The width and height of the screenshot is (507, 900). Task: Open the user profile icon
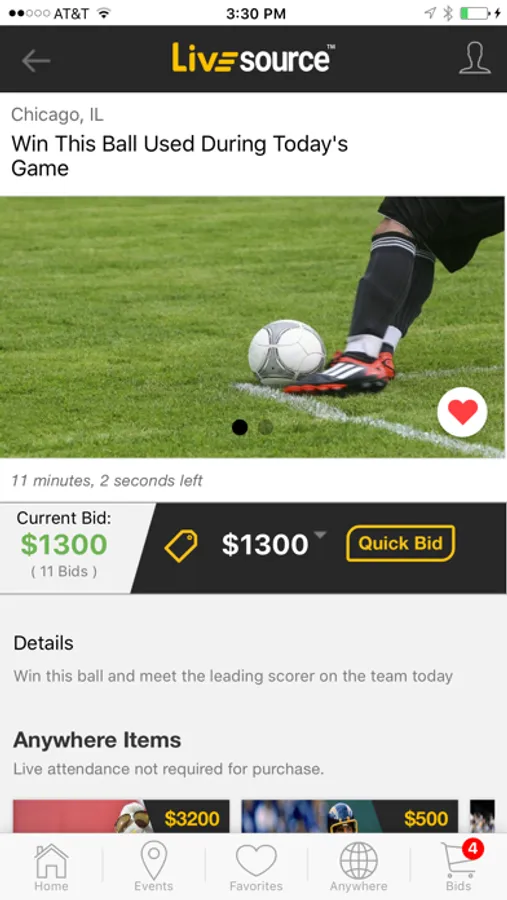tap(475, 58)
